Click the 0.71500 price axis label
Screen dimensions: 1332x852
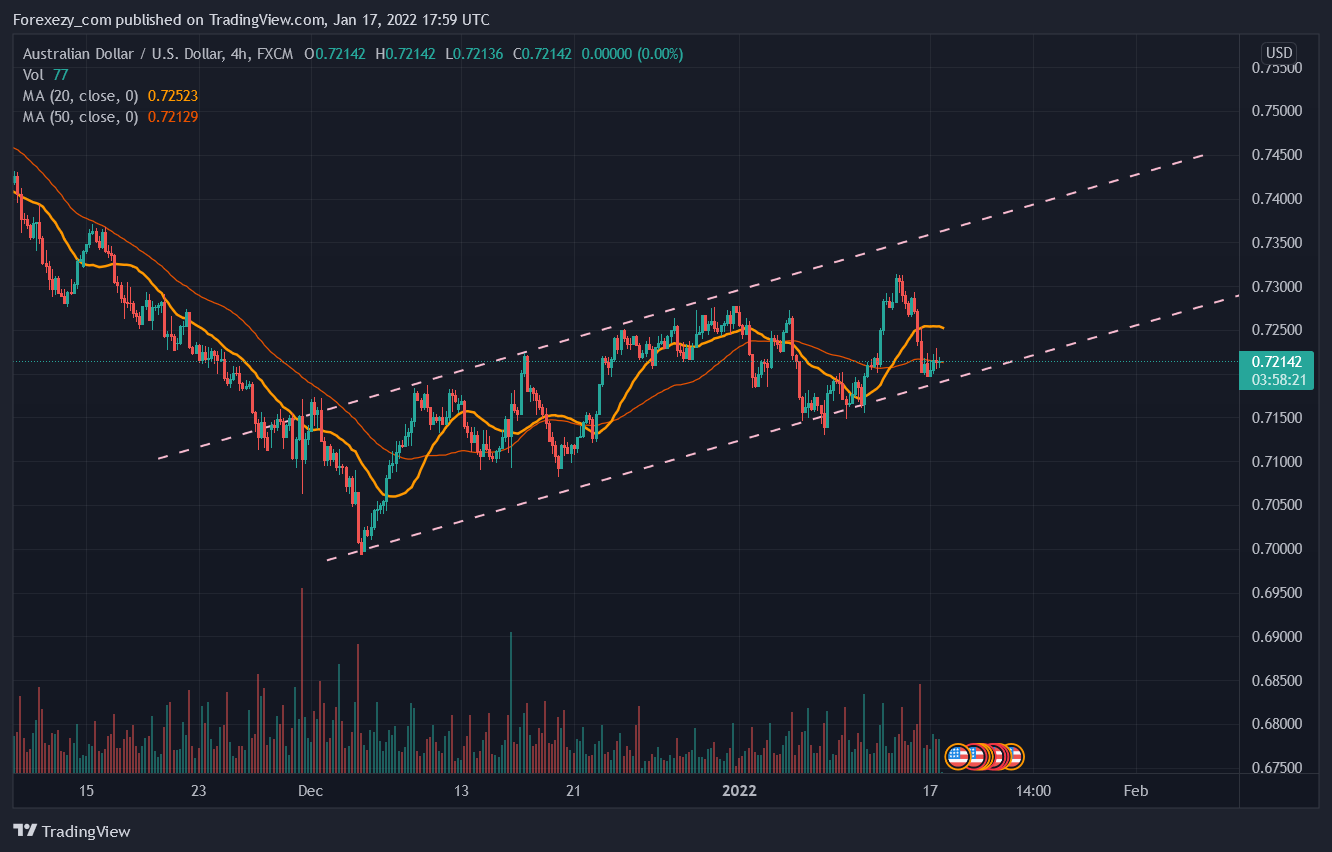point(1276,418)
